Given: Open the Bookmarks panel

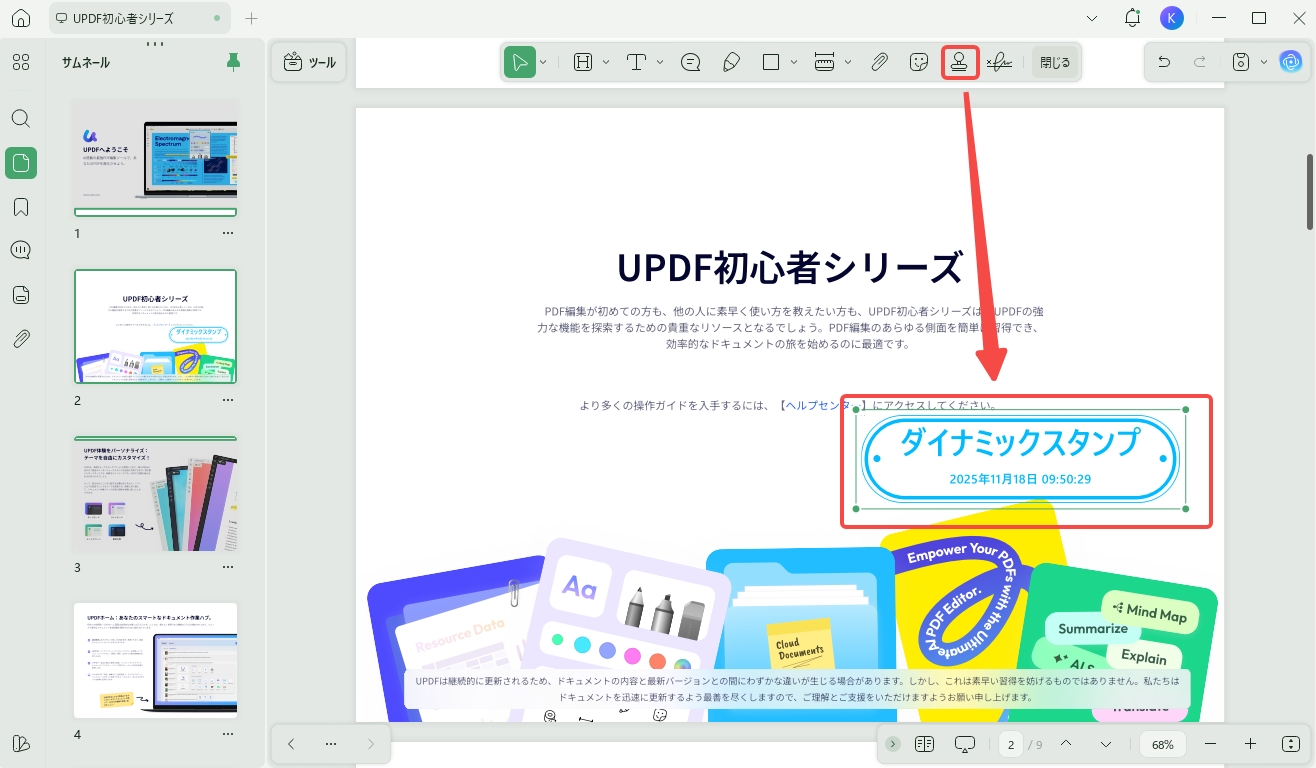Looking at the screenshot, I should (x=20, y=206).
